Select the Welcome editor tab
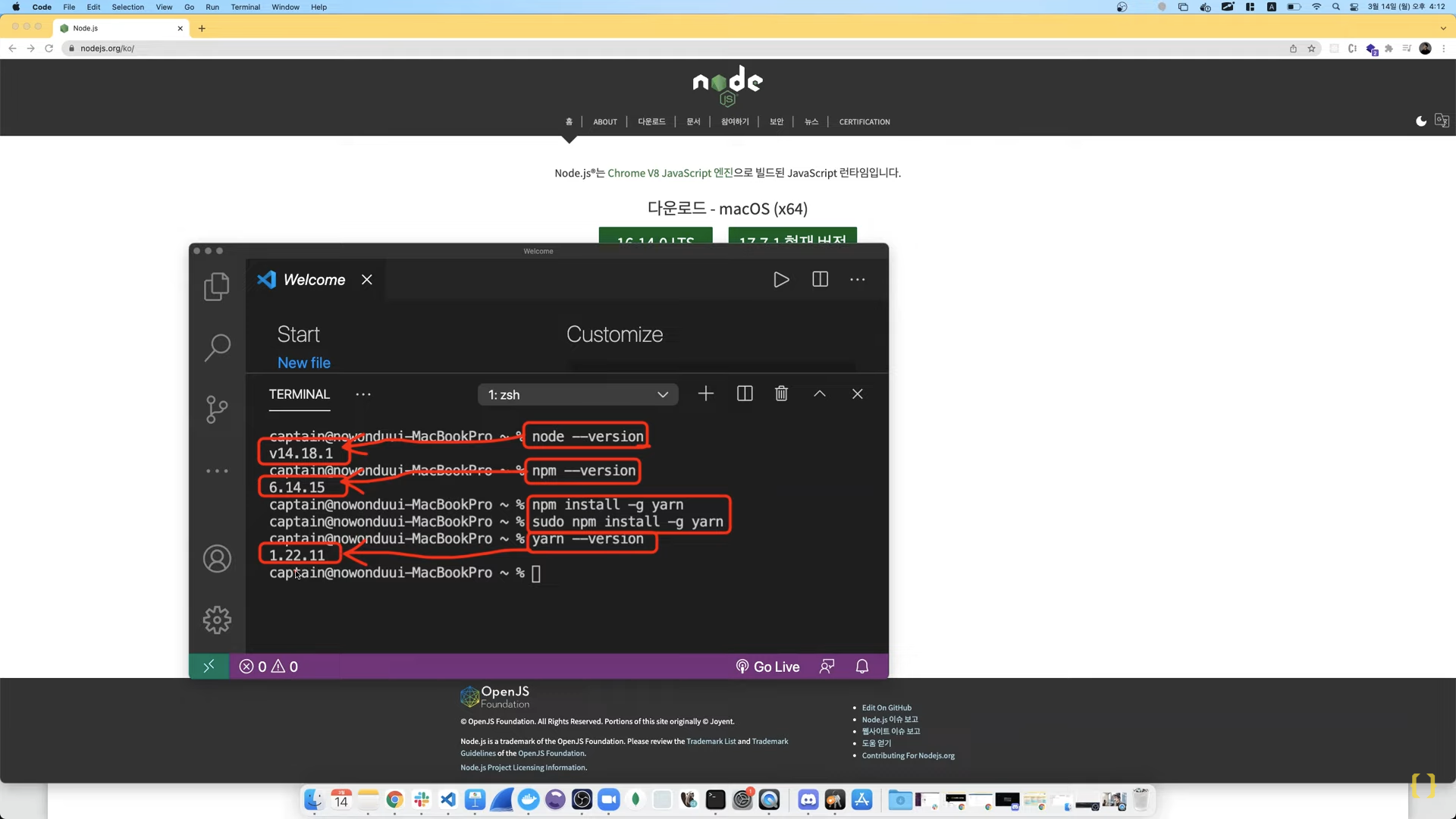 315,280
